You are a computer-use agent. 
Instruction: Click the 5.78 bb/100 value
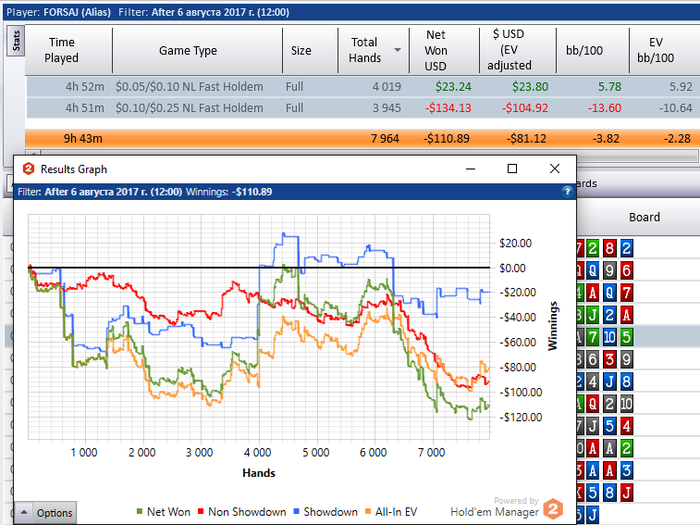(609, 87)
